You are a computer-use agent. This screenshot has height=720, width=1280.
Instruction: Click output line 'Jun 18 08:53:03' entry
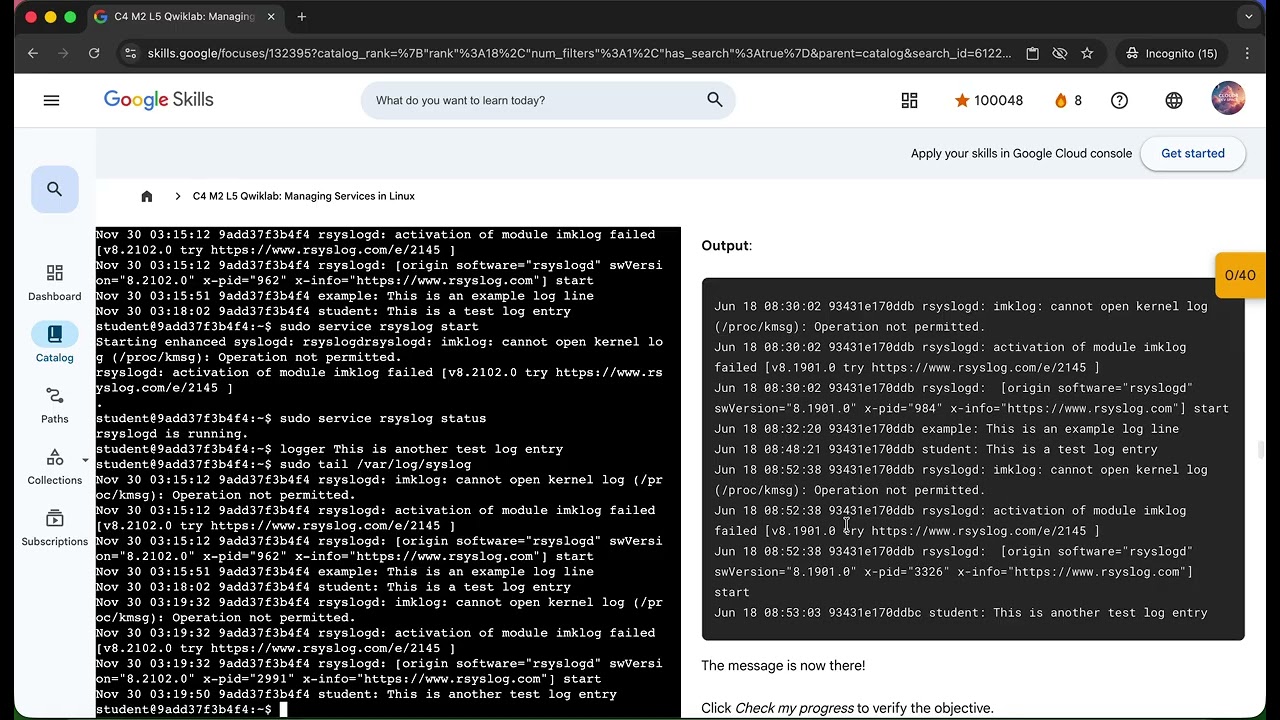961,613
